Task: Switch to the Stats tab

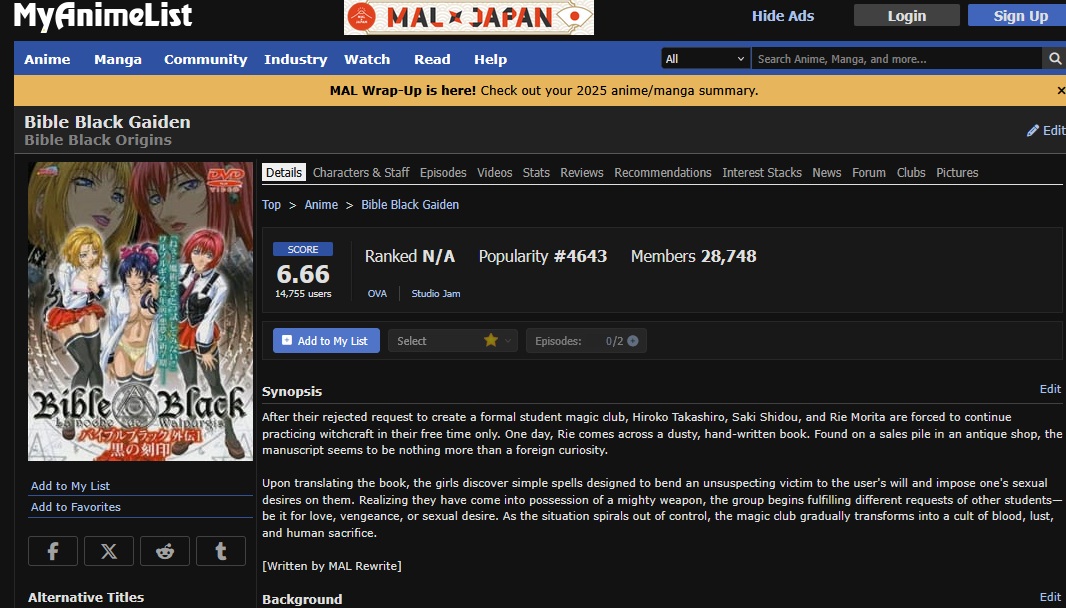Action: click(x=536, y=173)
